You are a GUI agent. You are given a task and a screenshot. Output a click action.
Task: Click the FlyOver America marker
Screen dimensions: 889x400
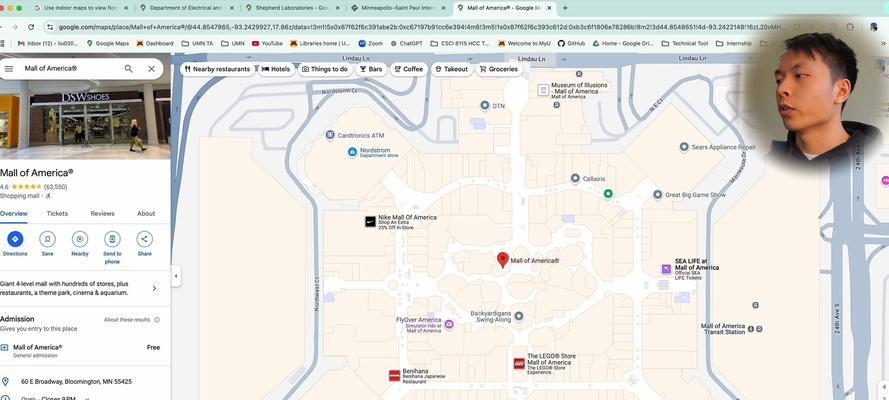pyautogui.click(x=449, y=324)
